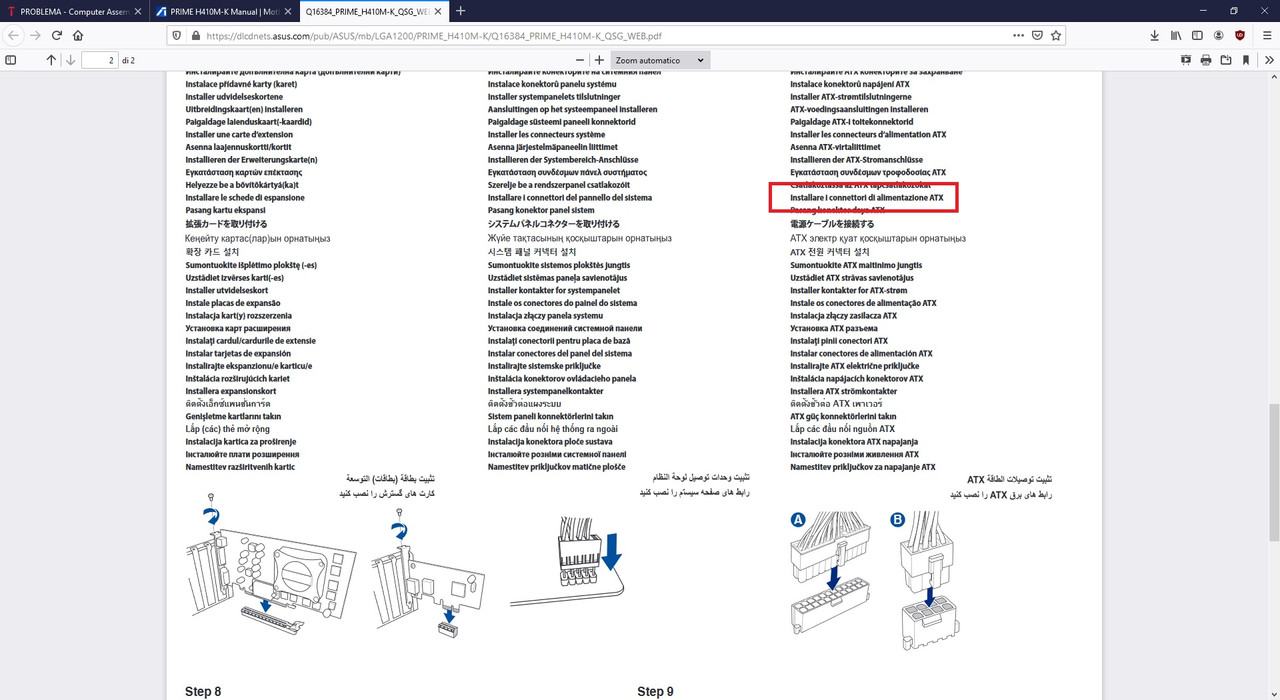This screenshot has width=1280, height=700.
Task: Click the site security padlock icon
Action: (195, 35)
